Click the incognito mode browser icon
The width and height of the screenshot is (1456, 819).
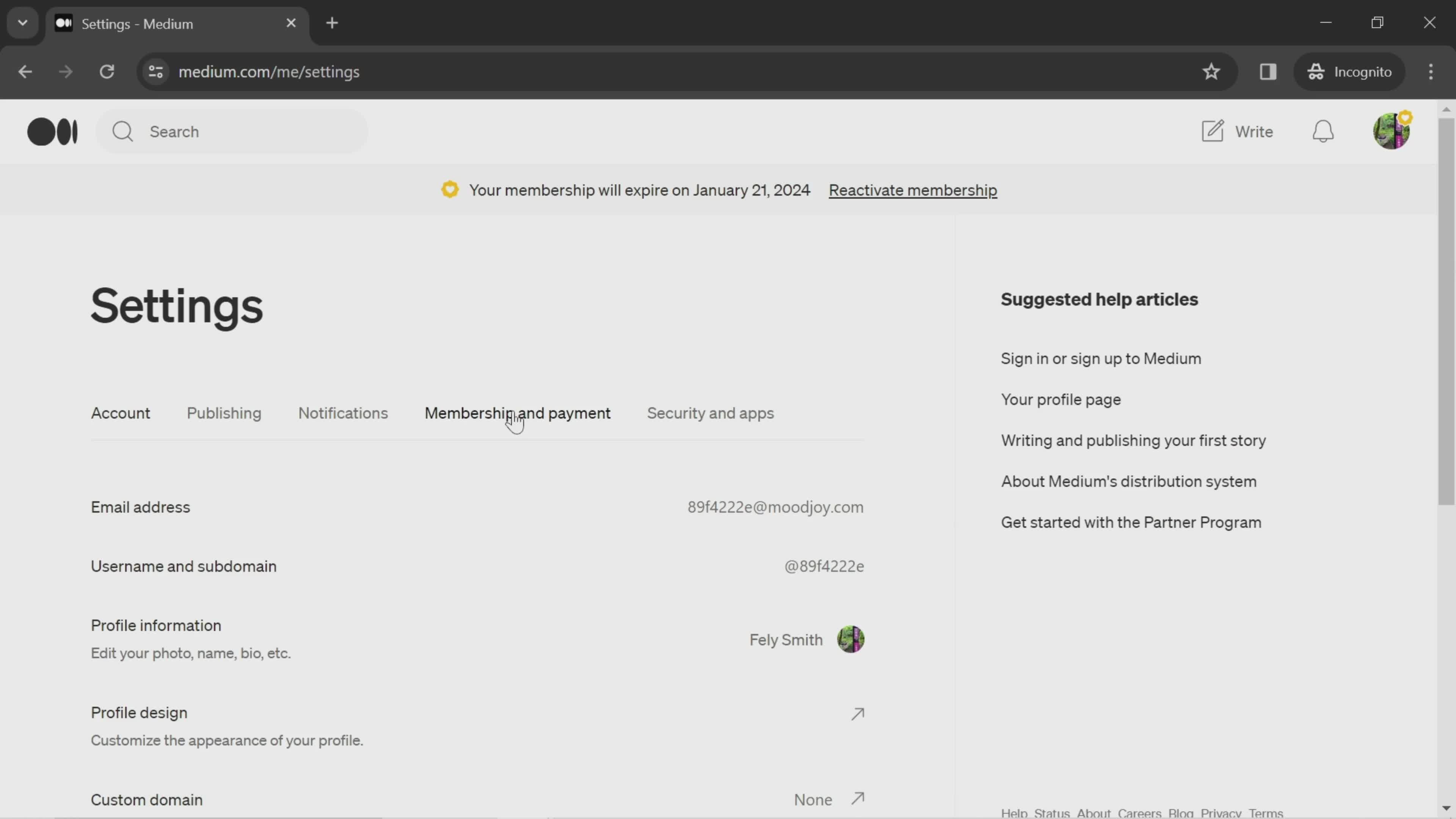coord(1317,71)
